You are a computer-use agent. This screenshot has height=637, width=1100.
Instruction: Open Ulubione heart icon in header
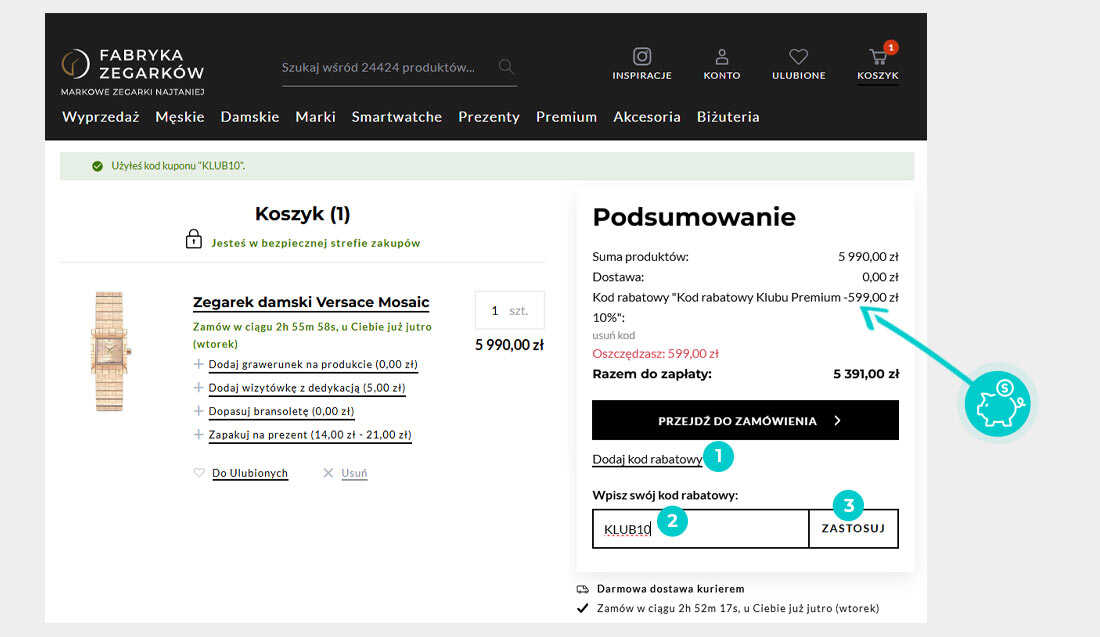(798, 56)
